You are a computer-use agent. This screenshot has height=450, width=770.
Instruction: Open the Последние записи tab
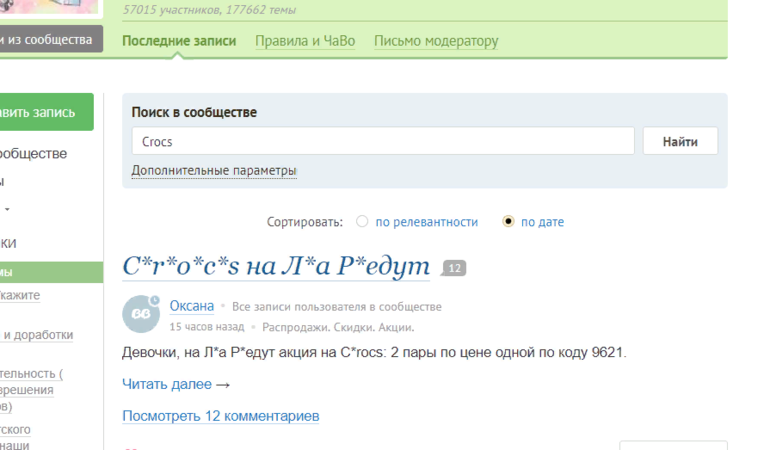pos(179,41)
